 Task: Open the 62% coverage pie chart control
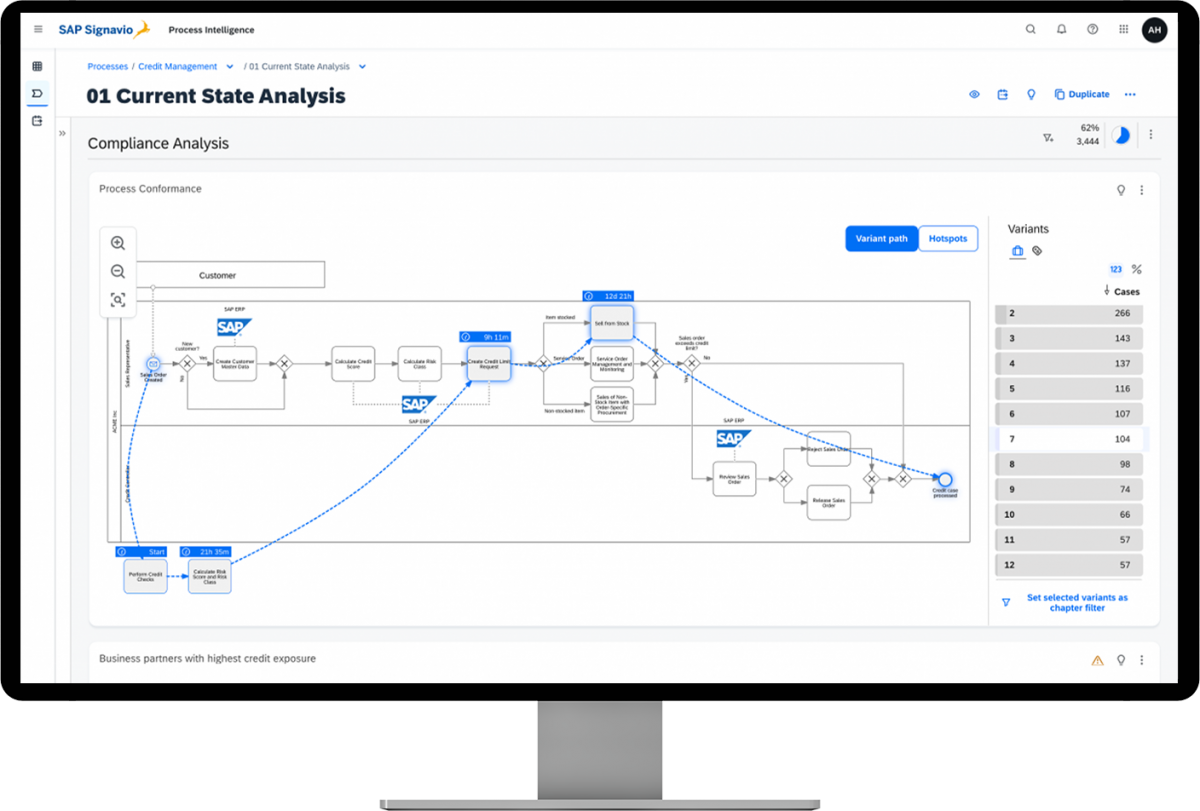tap(1121, 134)
